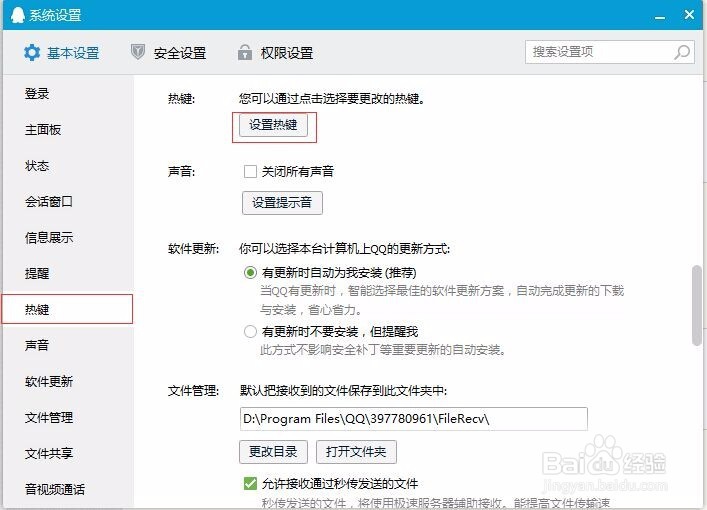Screen dimensions: 707x510
Task: Click the file receive path field
Action: (413, 419)
